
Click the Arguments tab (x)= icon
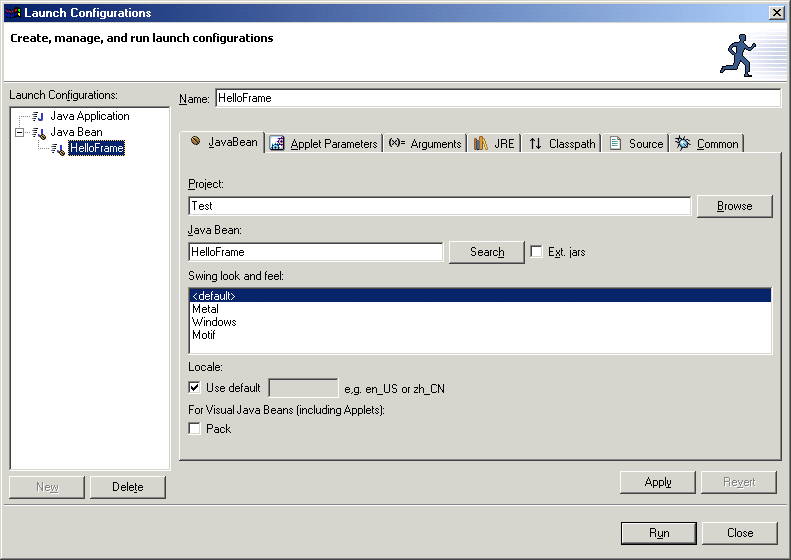tap(397, 143)
